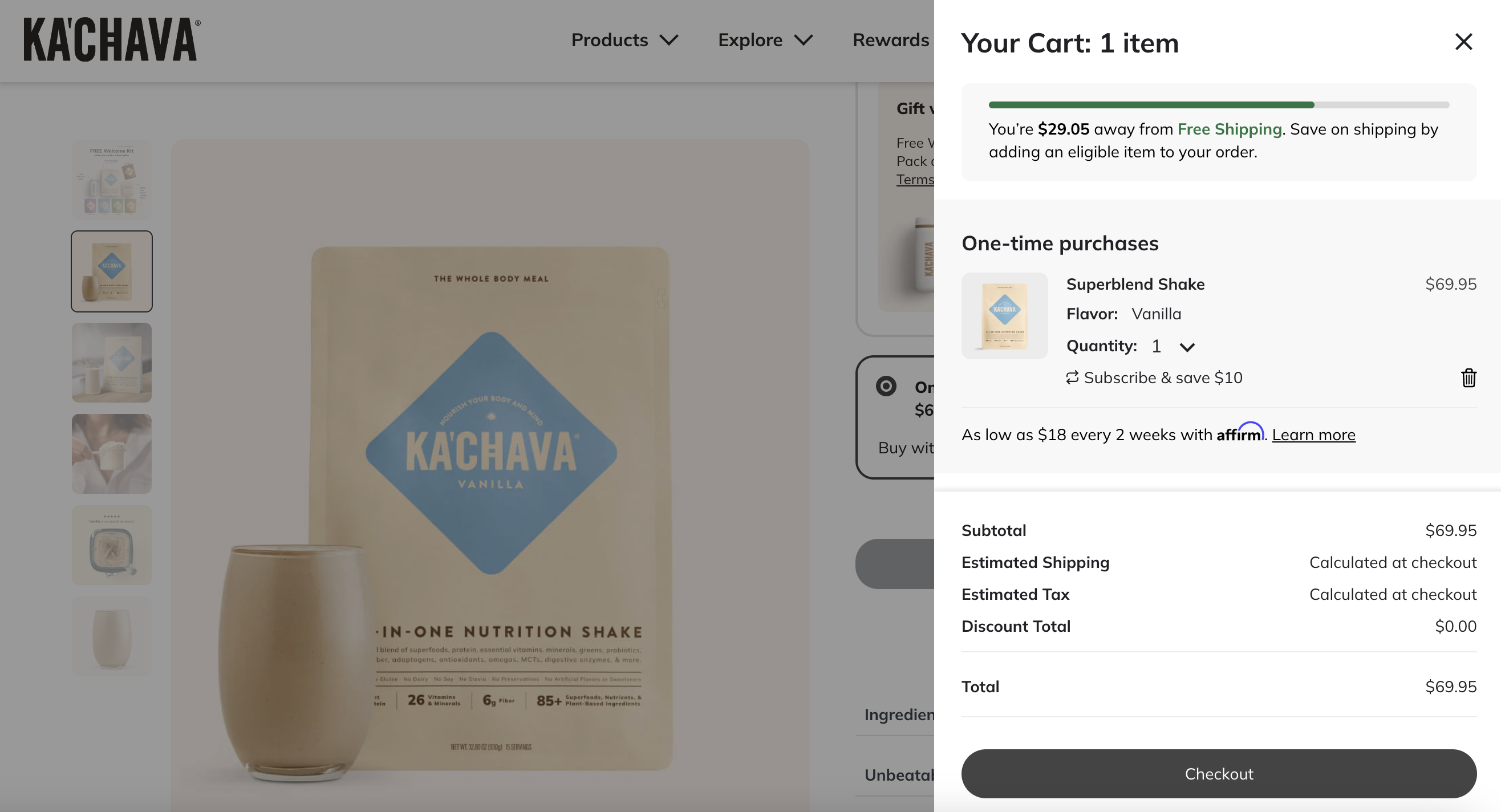The image size is (1501, 812).
Task: Open the Rewards nav item
Action: [x=891, y=39]
